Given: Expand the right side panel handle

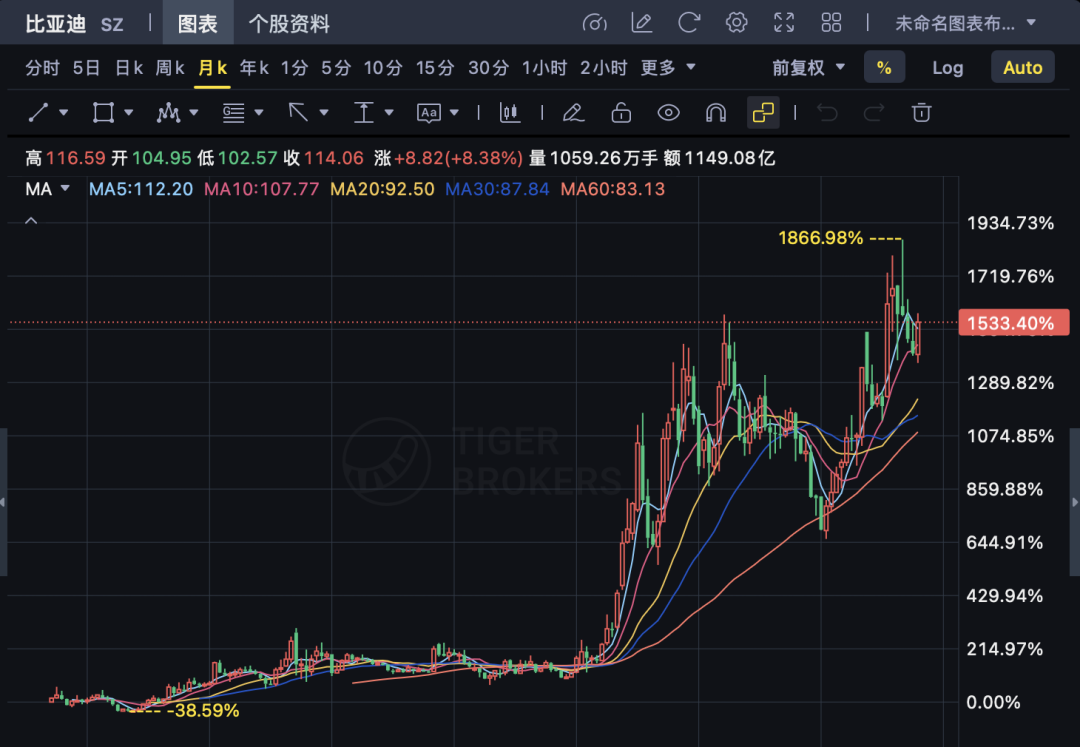Looking at the screenshot, I should tap(1075, 502).
